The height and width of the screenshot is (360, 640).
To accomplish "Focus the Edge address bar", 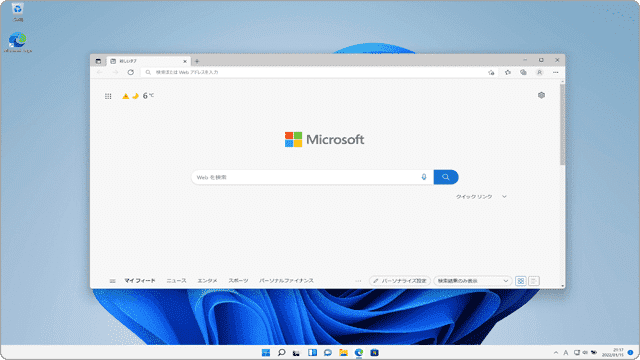I will click(313, 72).
